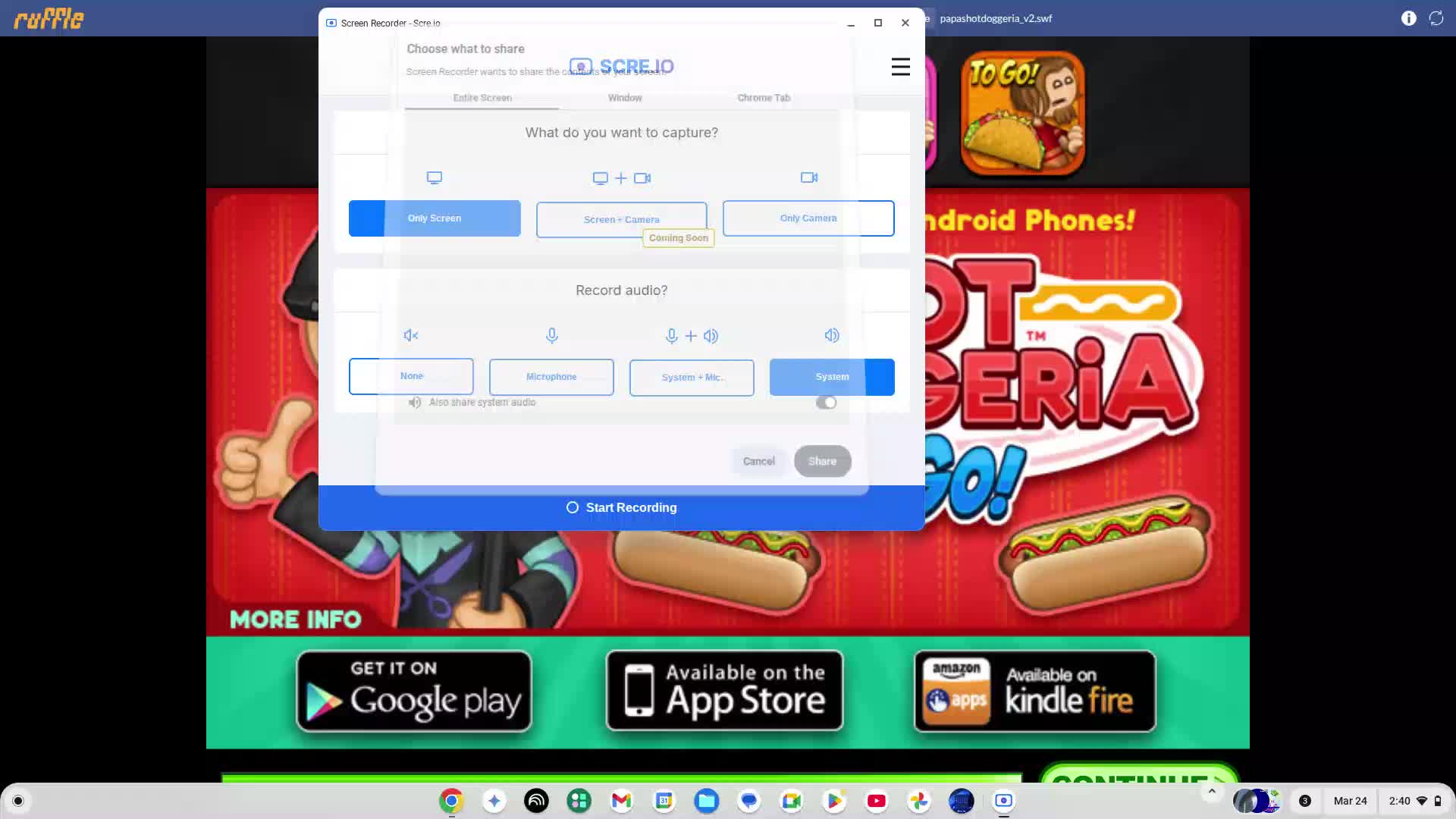Open Gmail from the taskbar
The width and height of the screenshot is (1456, 819).
point(621,801)
